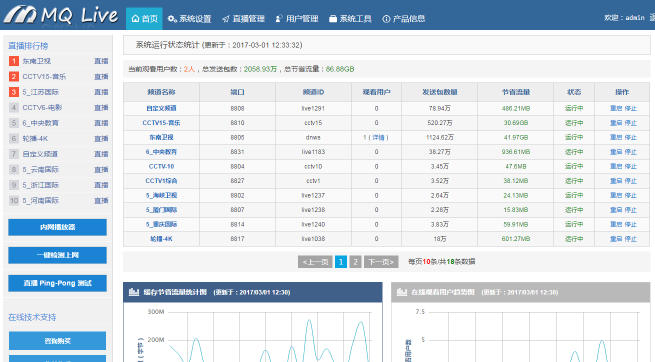Click 直播 link beside 东南卫视 in ranking
655x362 pixels.
click(101, 61)
